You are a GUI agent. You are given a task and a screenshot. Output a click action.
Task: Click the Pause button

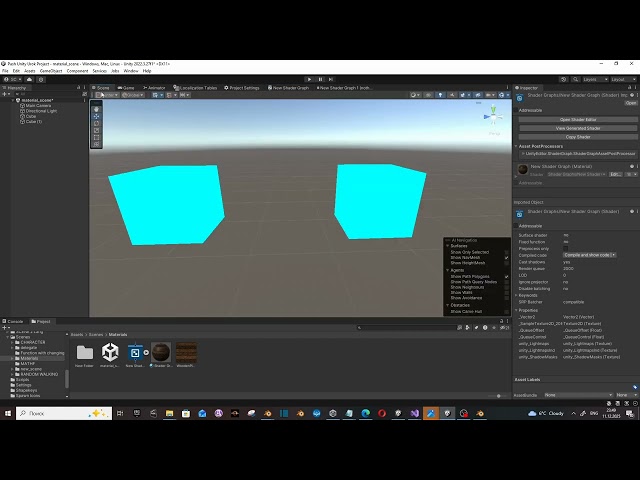320,79
